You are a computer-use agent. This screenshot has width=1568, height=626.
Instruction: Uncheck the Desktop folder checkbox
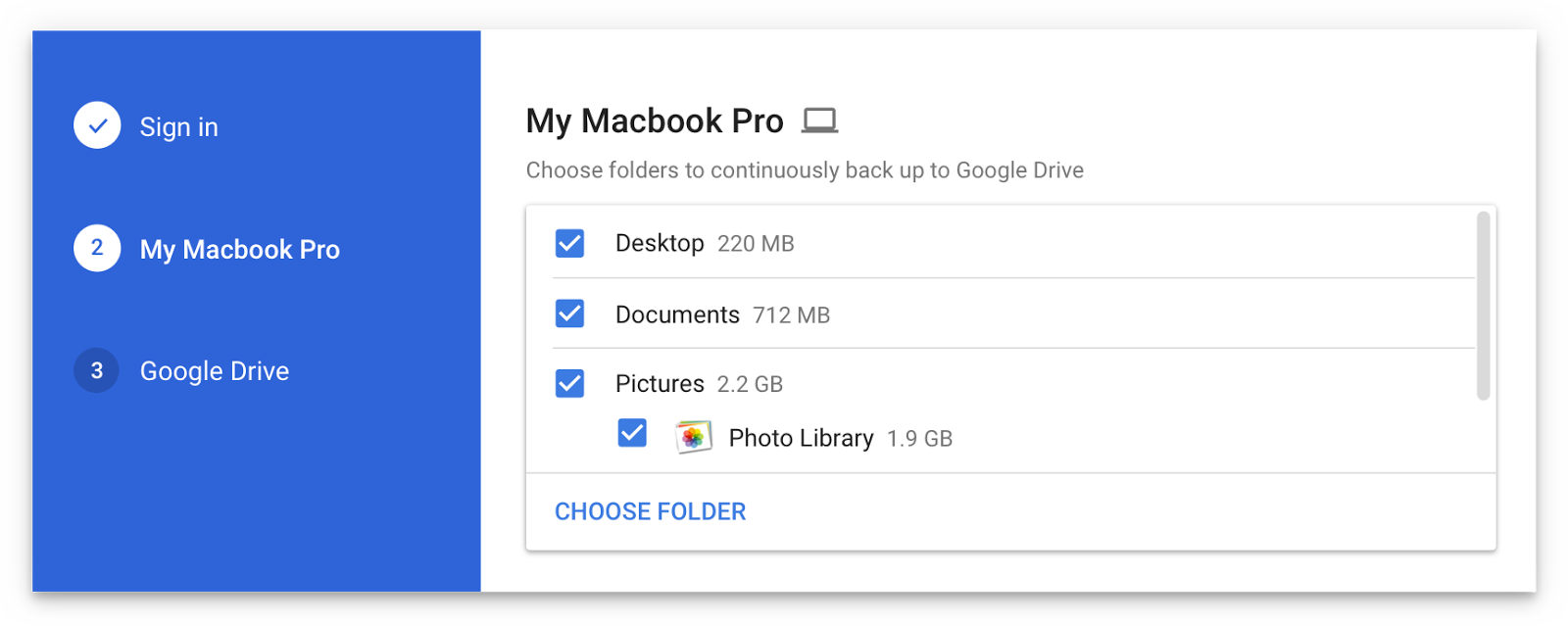[569, 243]
